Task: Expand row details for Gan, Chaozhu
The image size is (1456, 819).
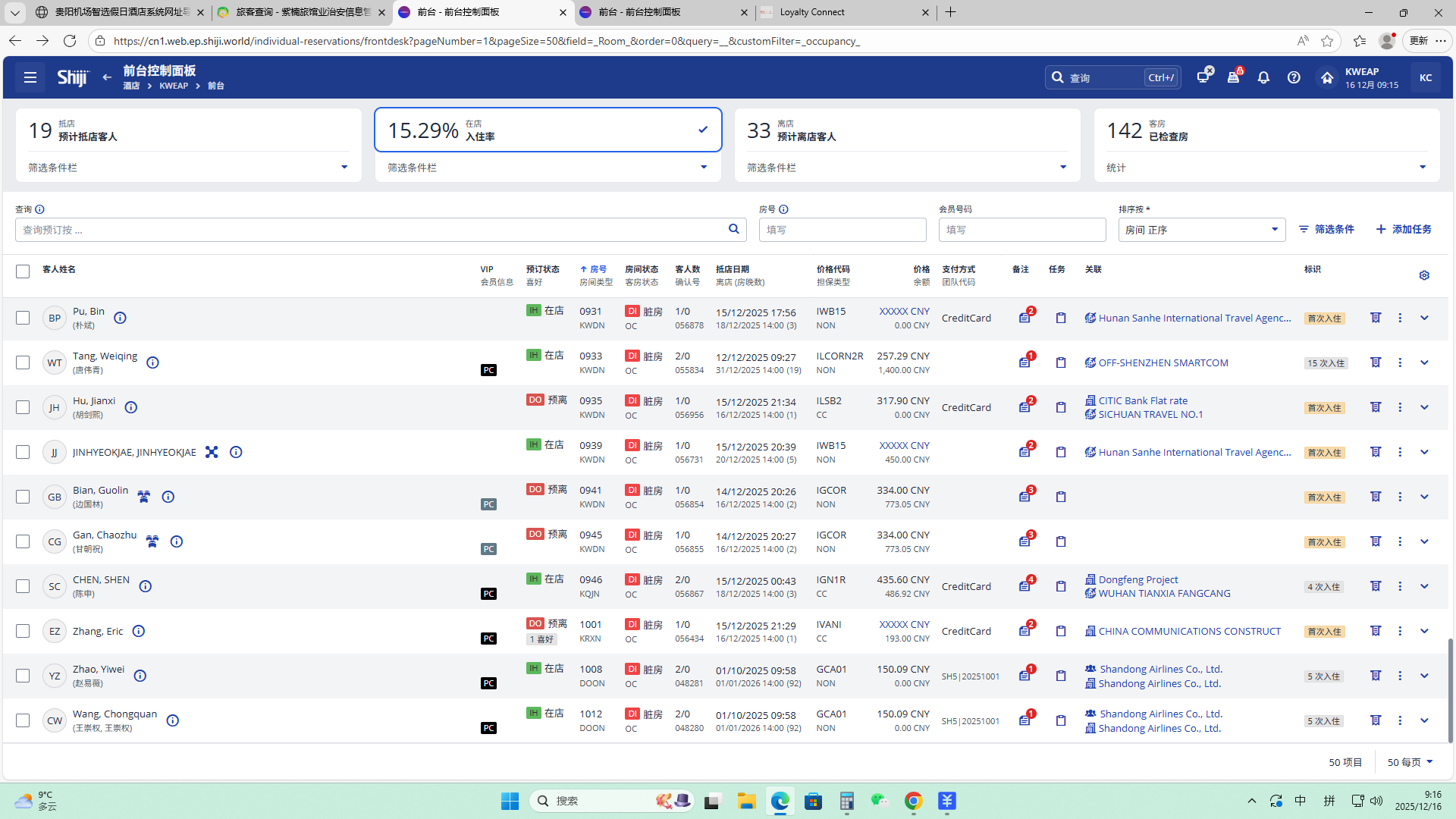Action: pyautogui.click(x=1424, y=541)
